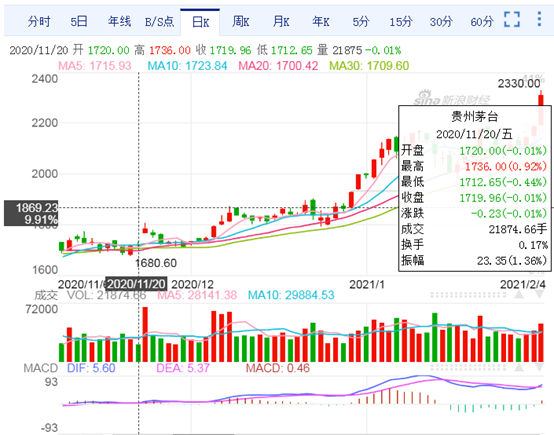Click the MACD: 0.46 histogram label

point(278,368)
